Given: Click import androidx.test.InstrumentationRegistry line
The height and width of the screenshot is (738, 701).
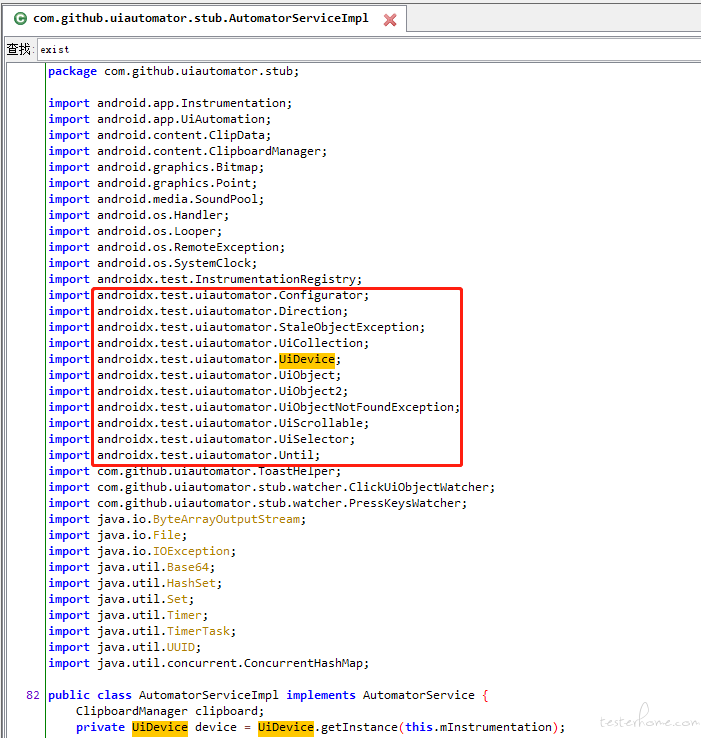Looking at the screenshot, I should pos(205,279).
